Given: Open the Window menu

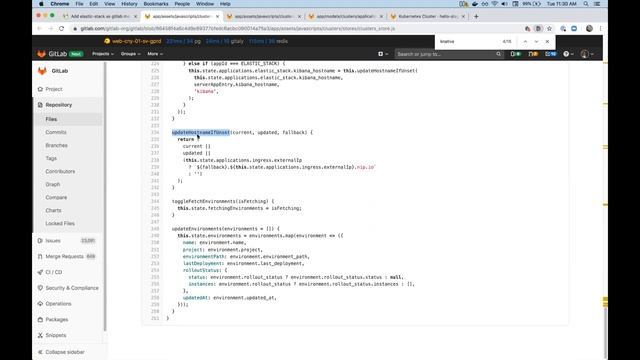Looking at the screenshot, I should click(x=204, y=4).
